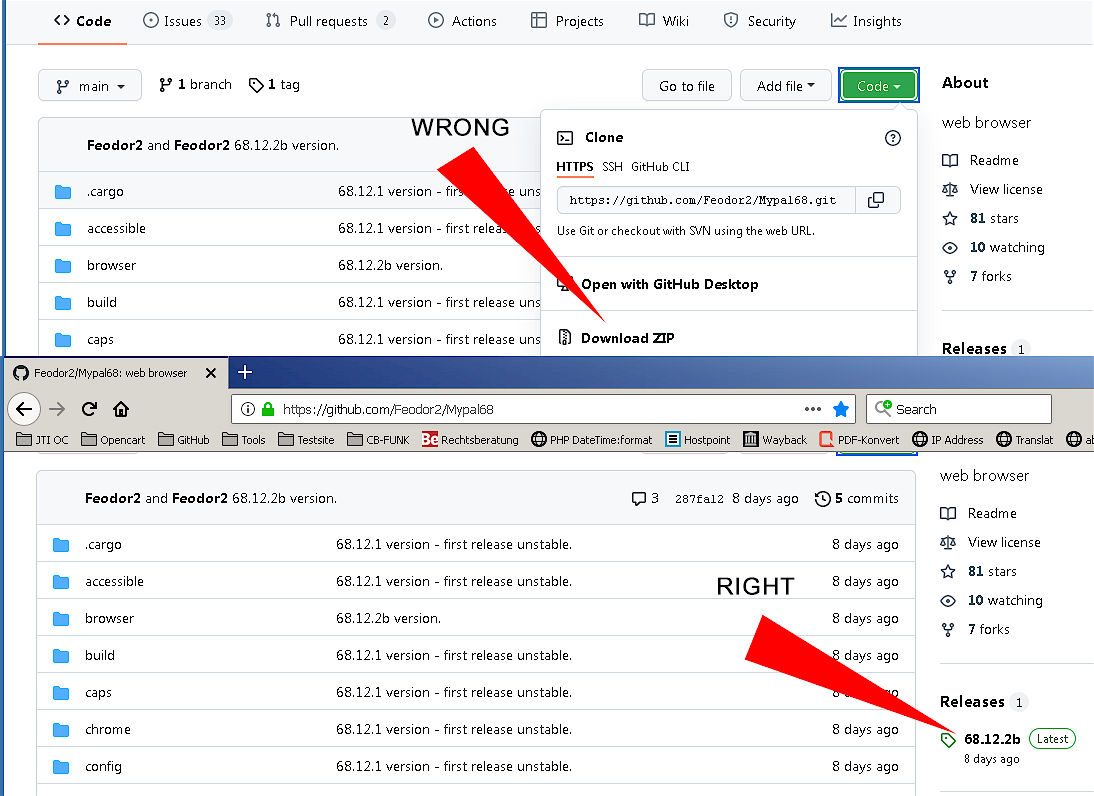Open the Readme link in top About panel
1094x796 pixels.
pyautogui.click(x=980, y=160)
